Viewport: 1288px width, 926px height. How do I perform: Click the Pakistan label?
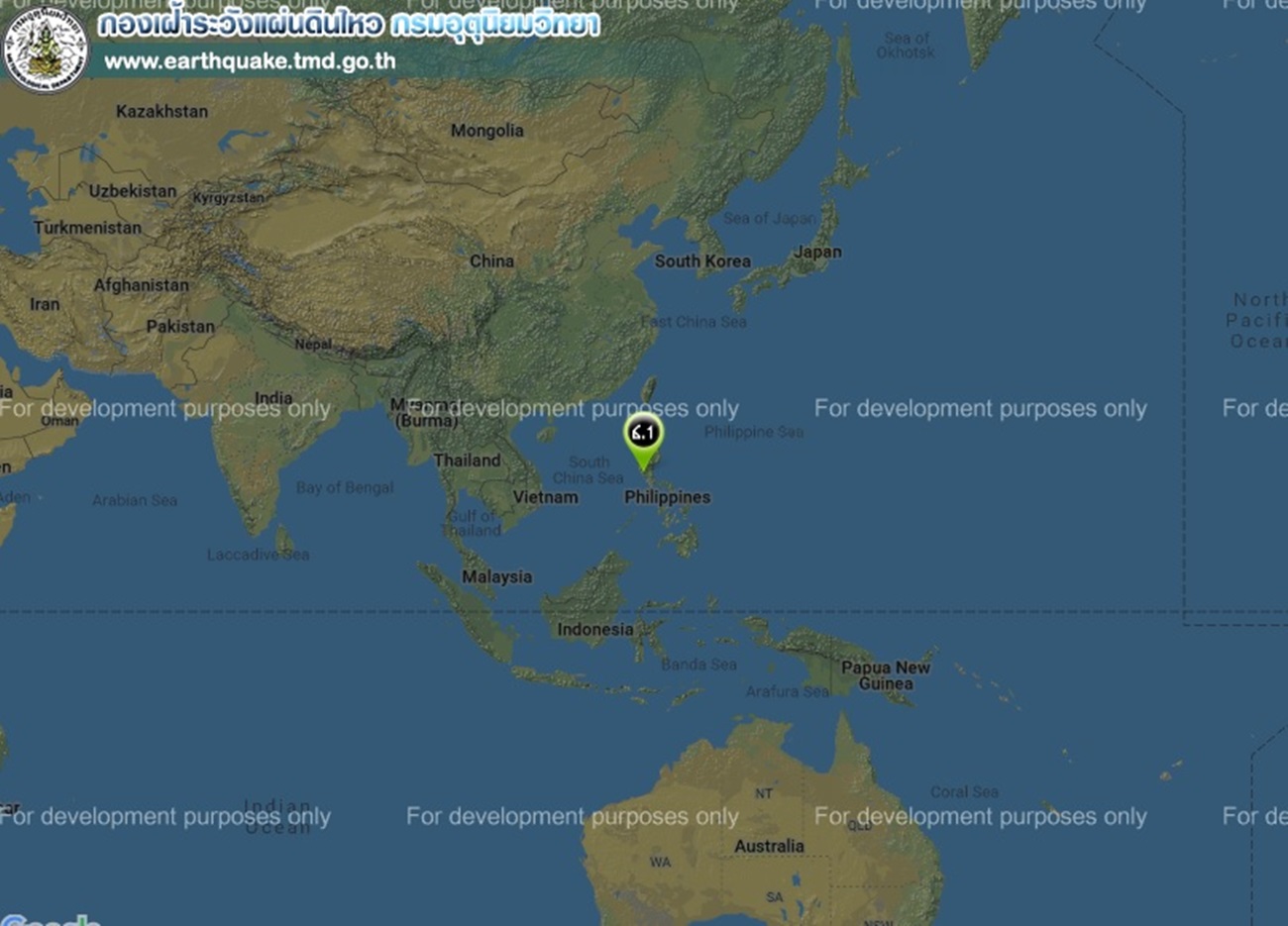pos(180,327)
